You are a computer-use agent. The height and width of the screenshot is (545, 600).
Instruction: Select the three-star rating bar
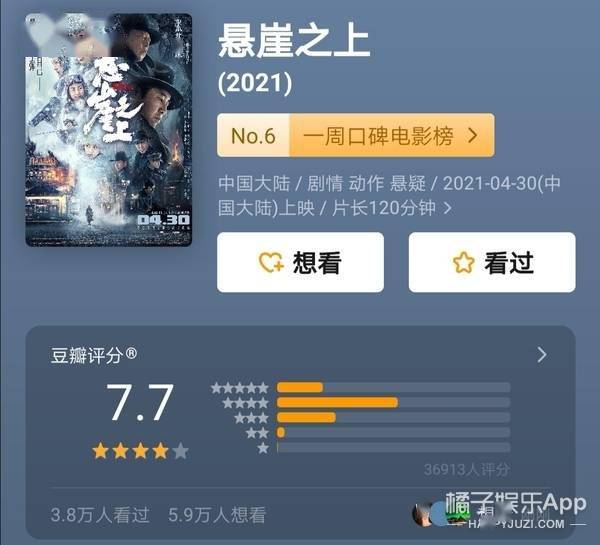point(393,417)
